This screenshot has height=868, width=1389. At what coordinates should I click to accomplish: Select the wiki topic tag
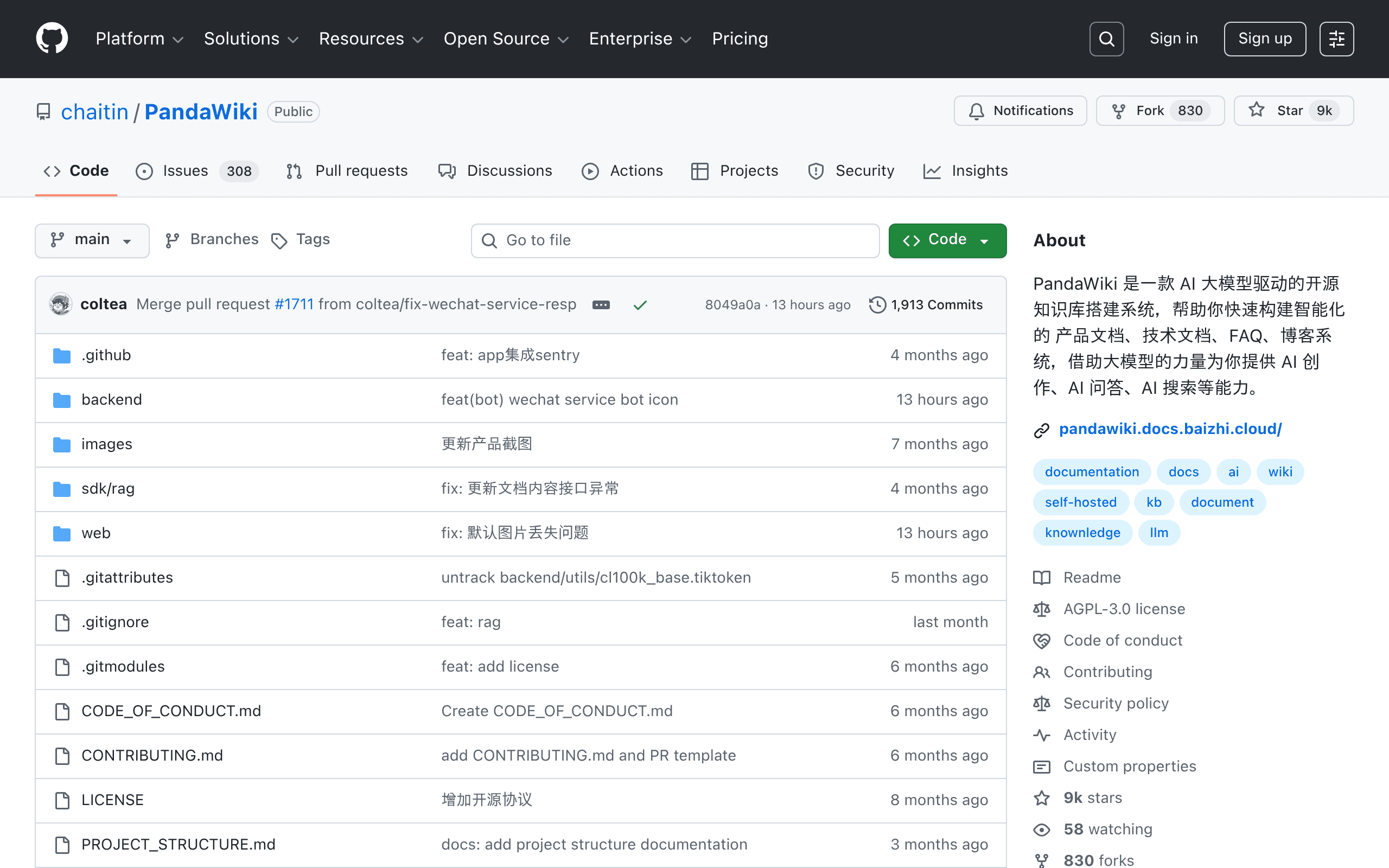click(1280, 472)
